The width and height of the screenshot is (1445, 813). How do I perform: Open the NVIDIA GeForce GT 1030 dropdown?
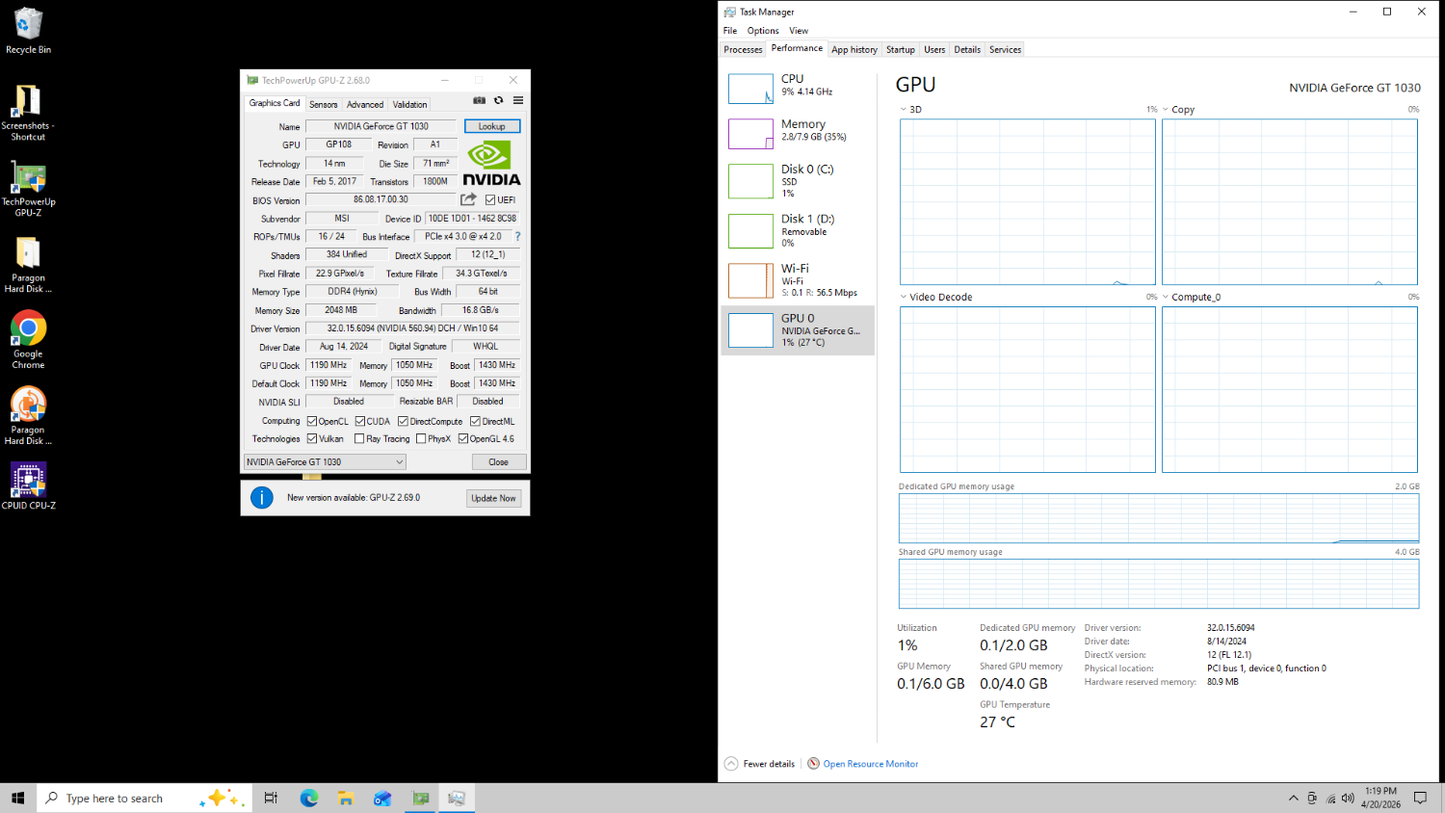(x=325, y=462)
